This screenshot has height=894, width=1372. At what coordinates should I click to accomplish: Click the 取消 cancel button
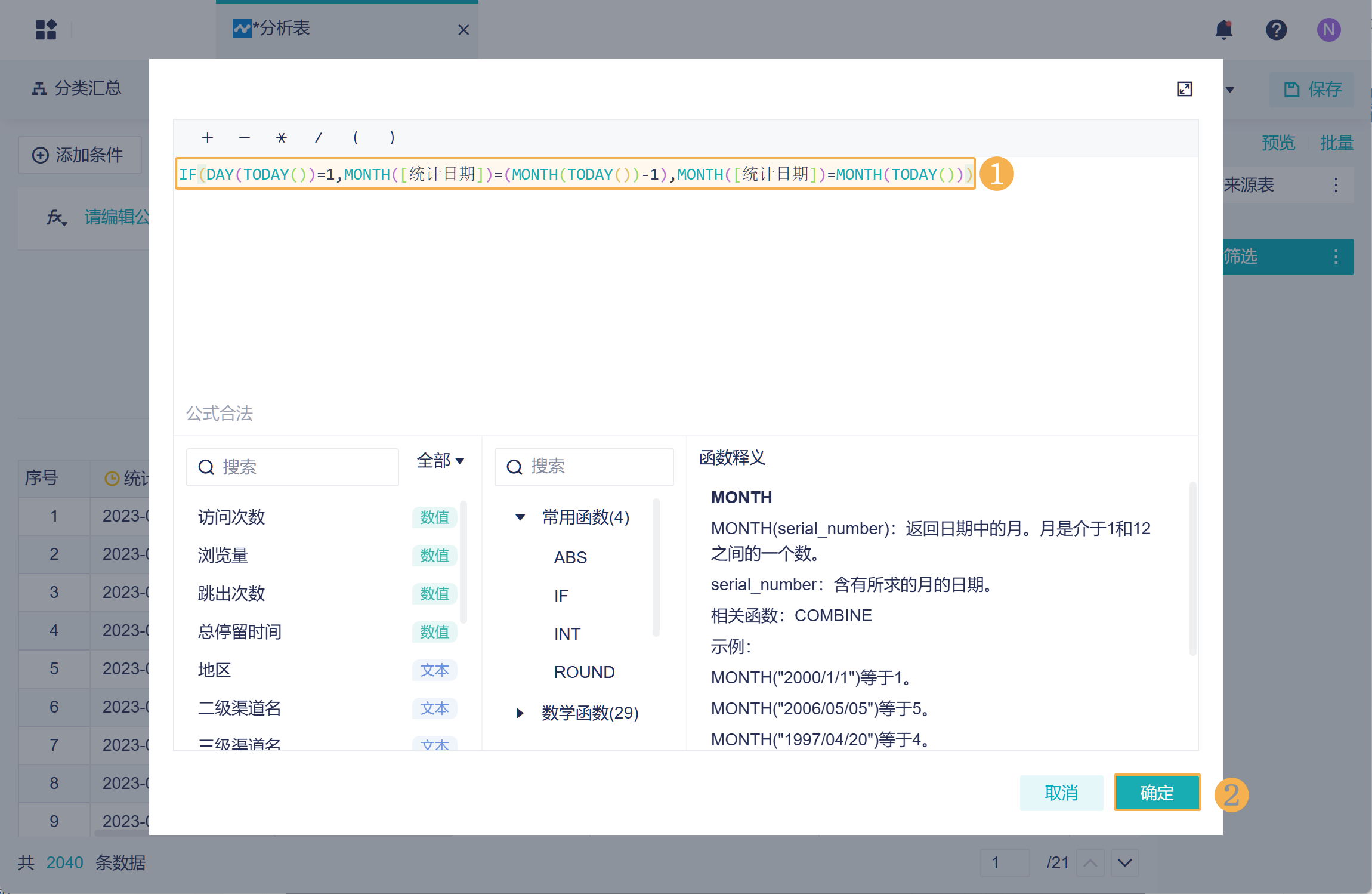tap(1061, 793)
